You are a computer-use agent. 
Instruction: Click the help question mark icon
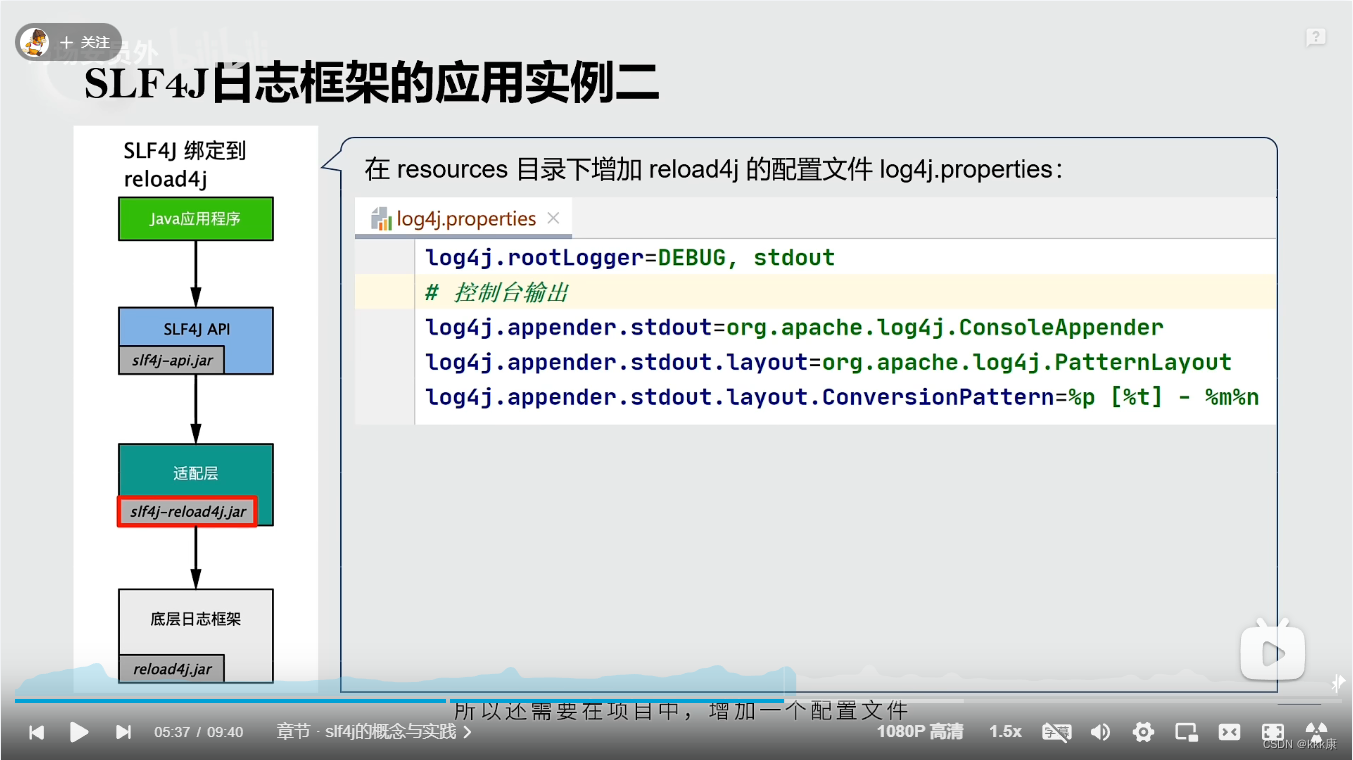[x=1315, y=37]
